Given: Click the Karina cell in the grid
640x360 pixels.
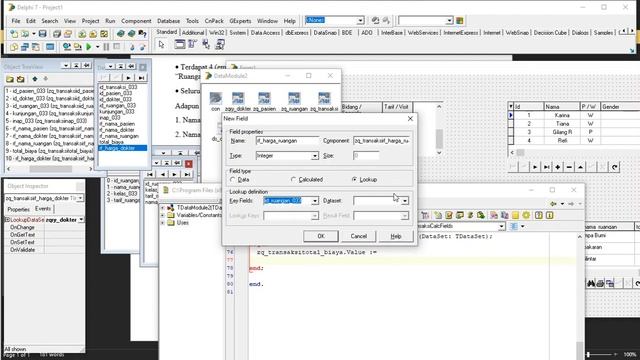Looking at the screenshot, I should tap(562, 116).
